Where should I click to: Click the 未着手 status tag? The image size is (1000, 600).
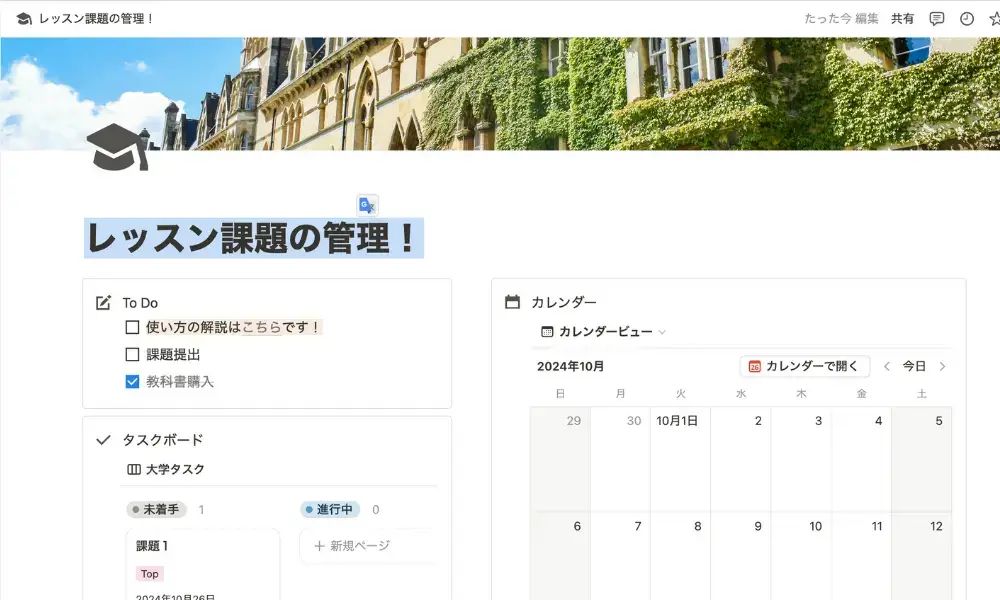point(156,509)
